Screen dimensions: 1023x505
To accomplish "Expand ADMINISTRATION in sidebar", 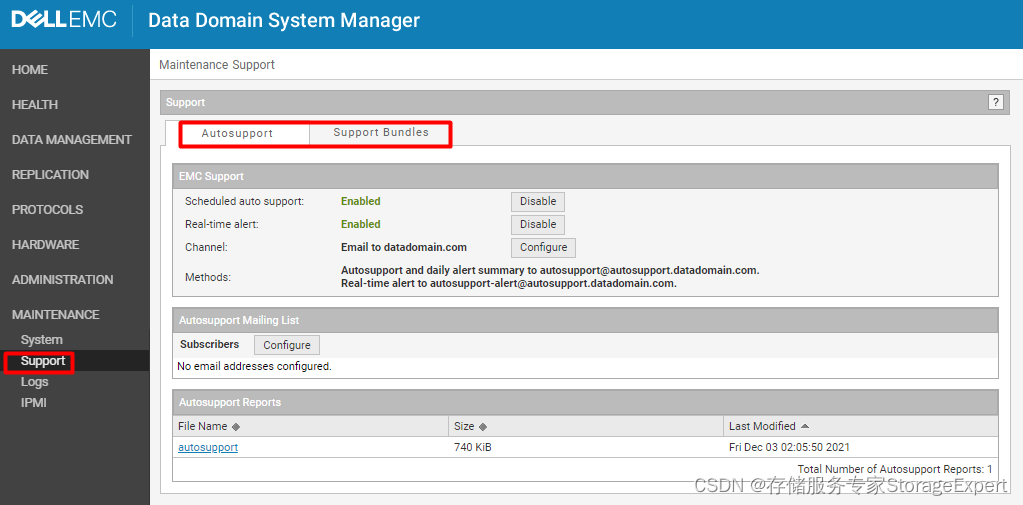I will pos(63,279).
